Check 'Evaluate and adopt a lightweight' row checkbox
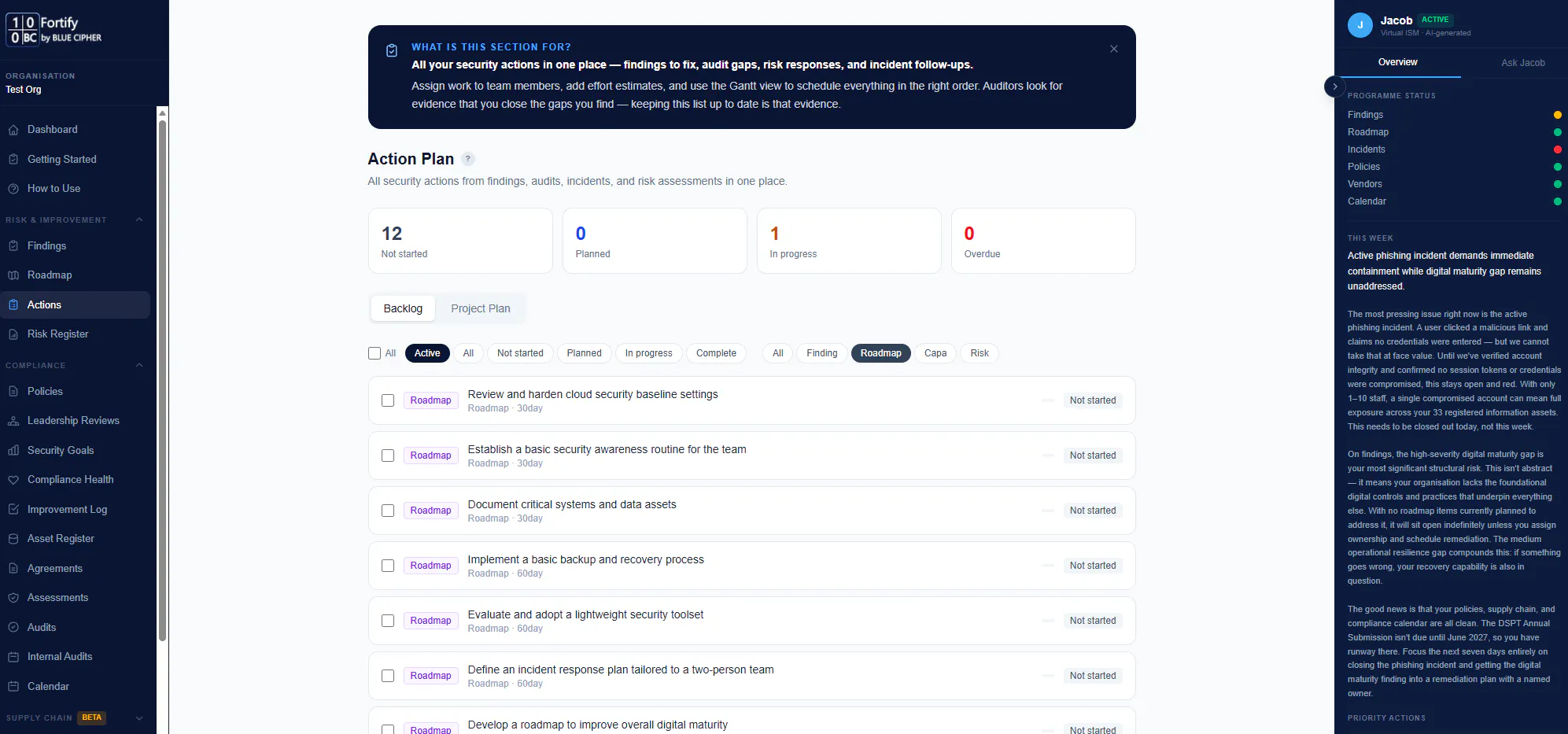1568x734 pixels. 388,621
